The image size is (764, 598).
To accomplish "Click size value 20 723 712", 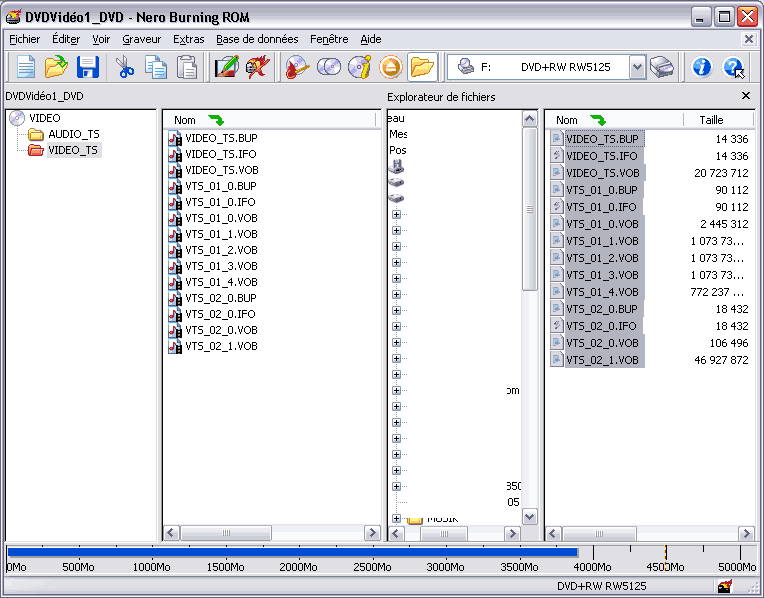I will coord(721,173).
